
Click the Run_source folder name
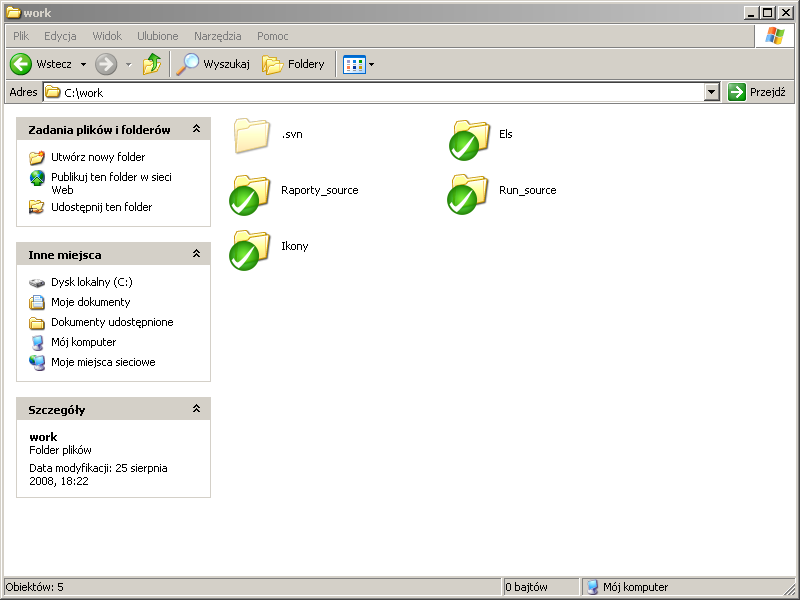click(528, 190)
